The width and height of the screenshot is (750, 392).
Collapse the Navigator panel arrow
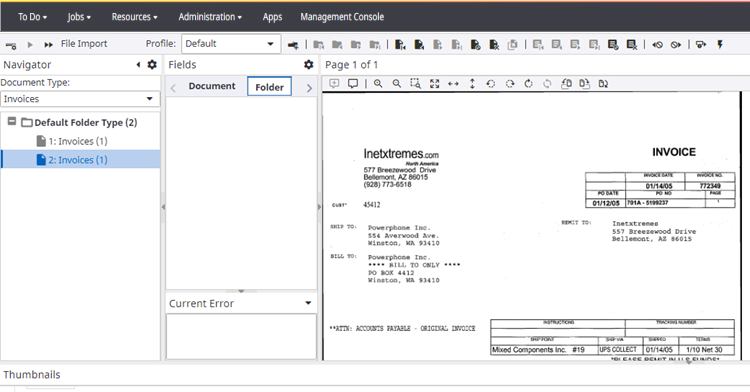click(x=139, y=65)
